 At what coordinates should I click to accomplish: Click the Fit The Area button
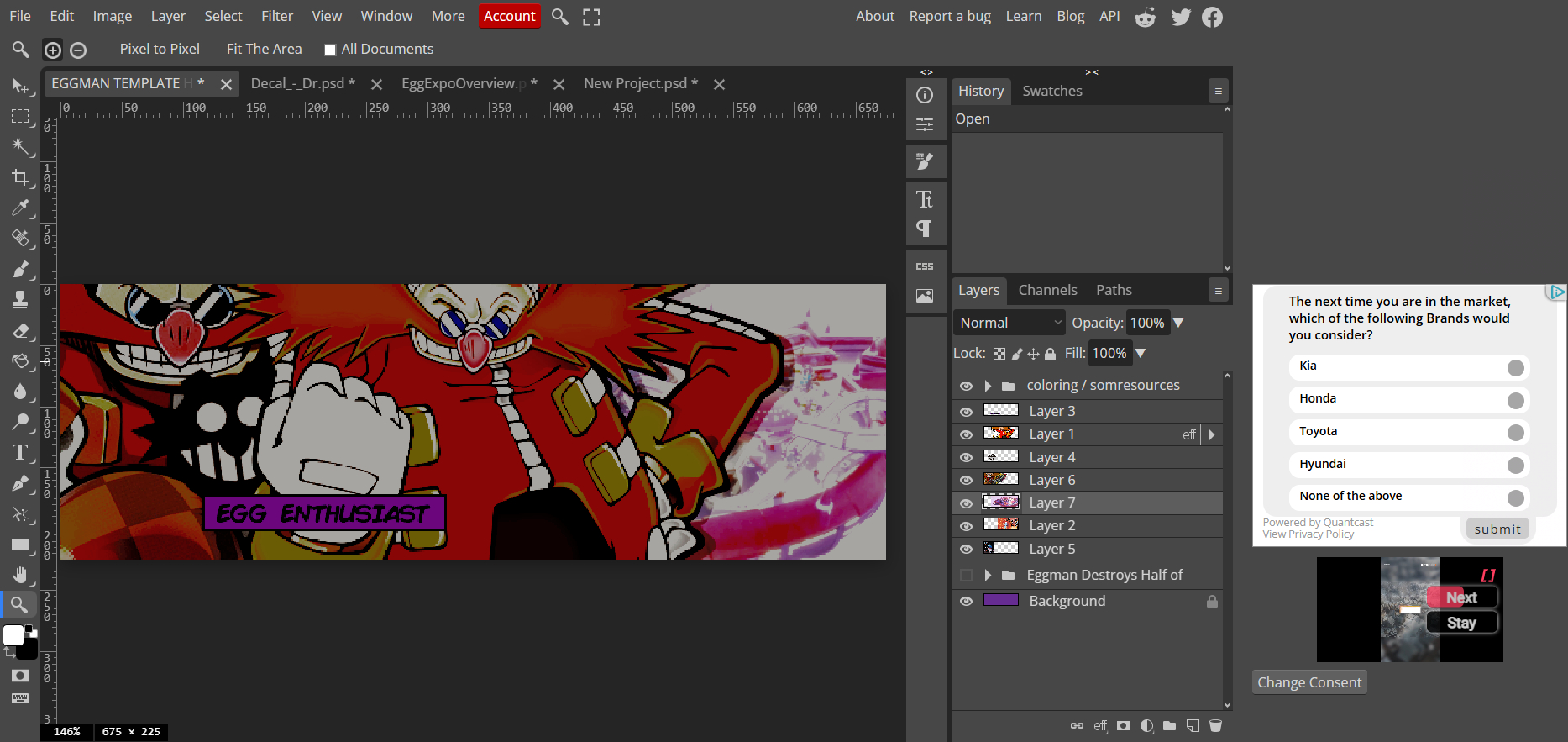[x=264, y=49]
